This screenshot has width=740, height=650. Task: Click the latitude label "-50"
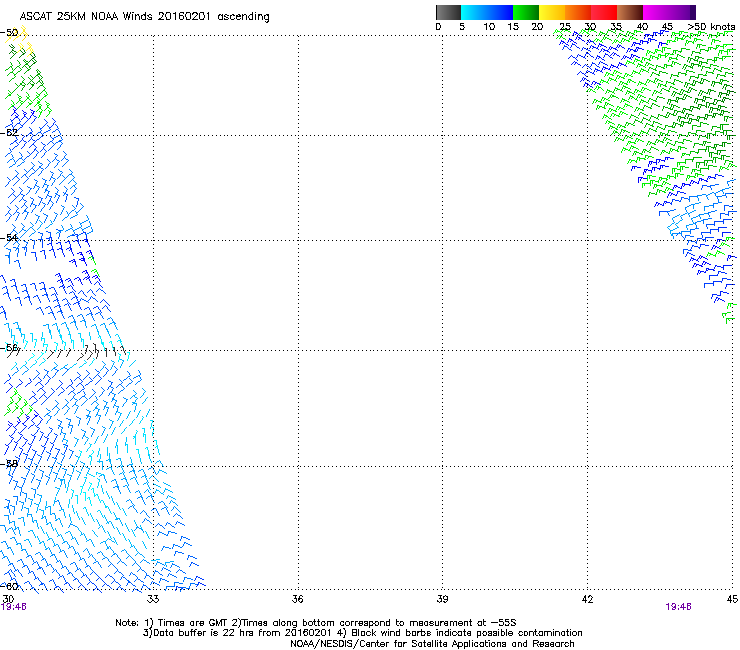(x=9, y=33)
